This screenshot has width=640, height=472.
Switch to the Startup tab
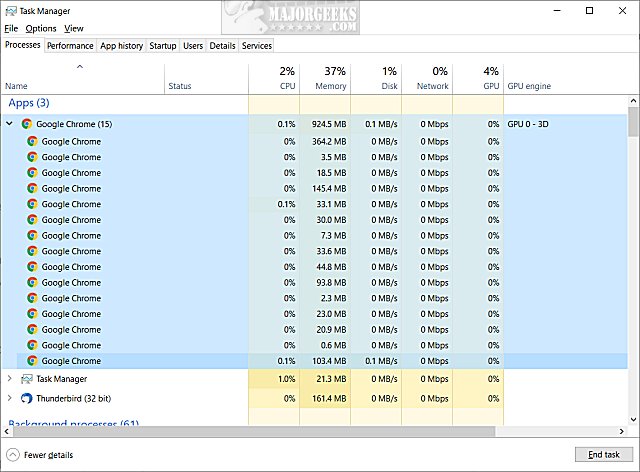point(163,46)
